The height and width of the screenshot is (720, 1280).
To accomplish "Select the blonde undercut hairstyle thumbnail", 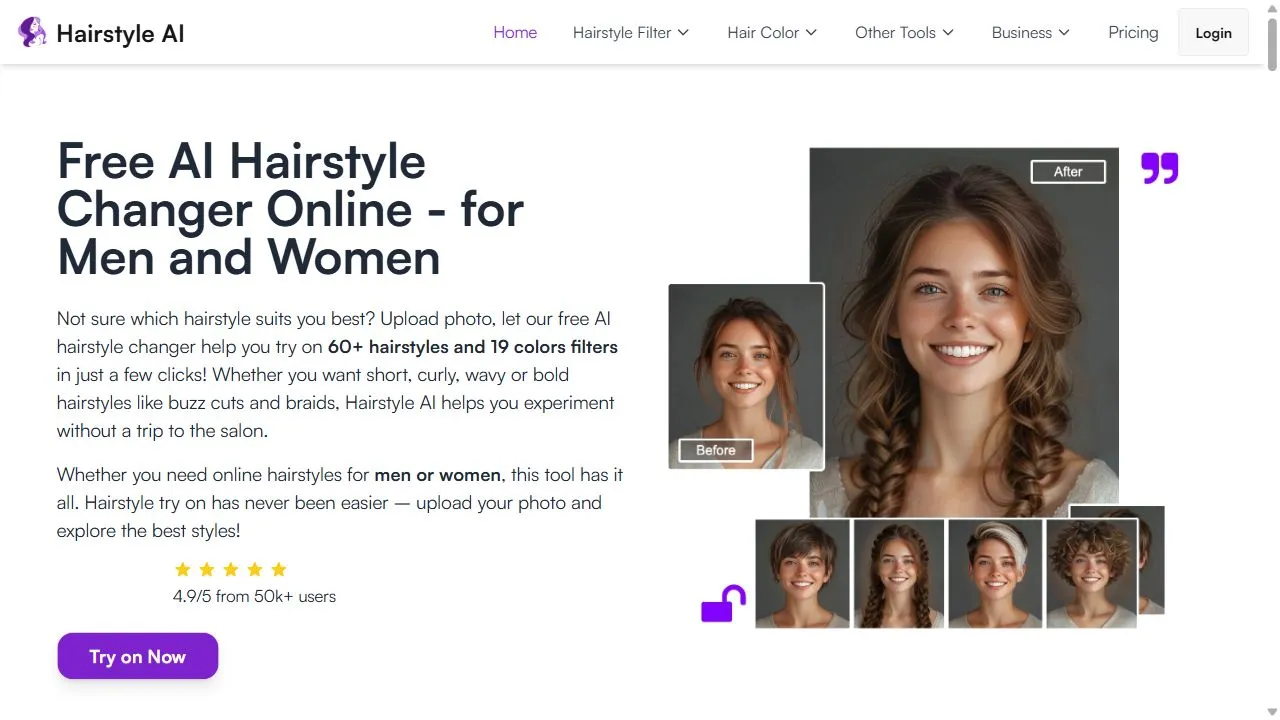I will 995,573.
